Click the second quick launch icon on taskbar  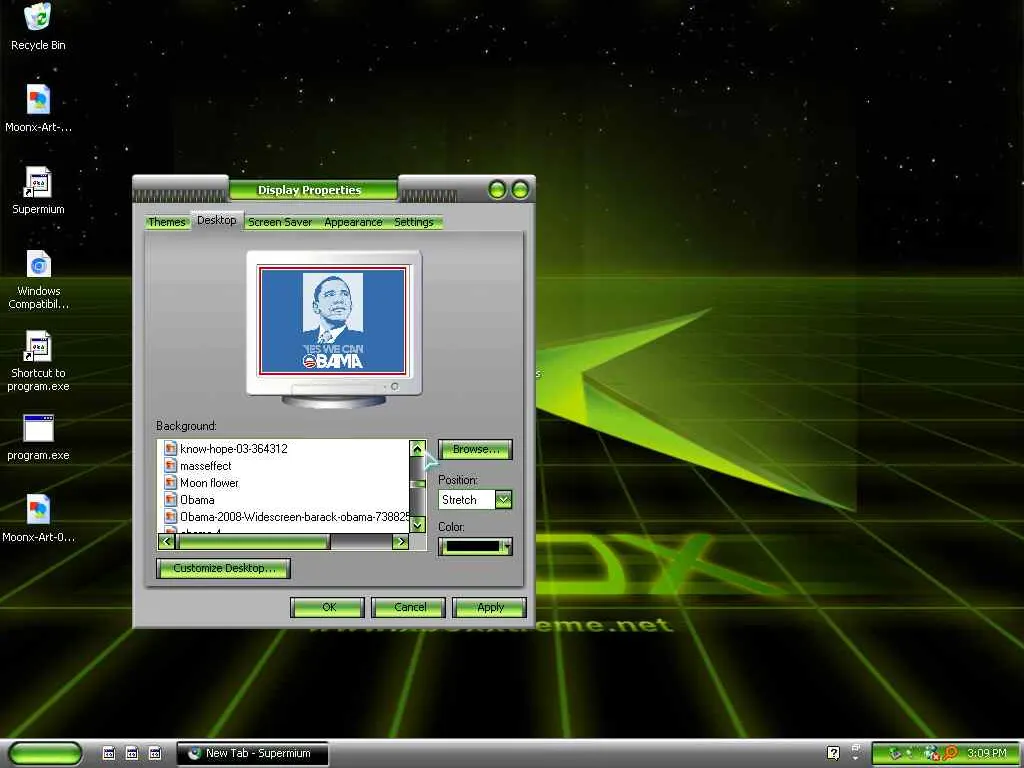132,753
